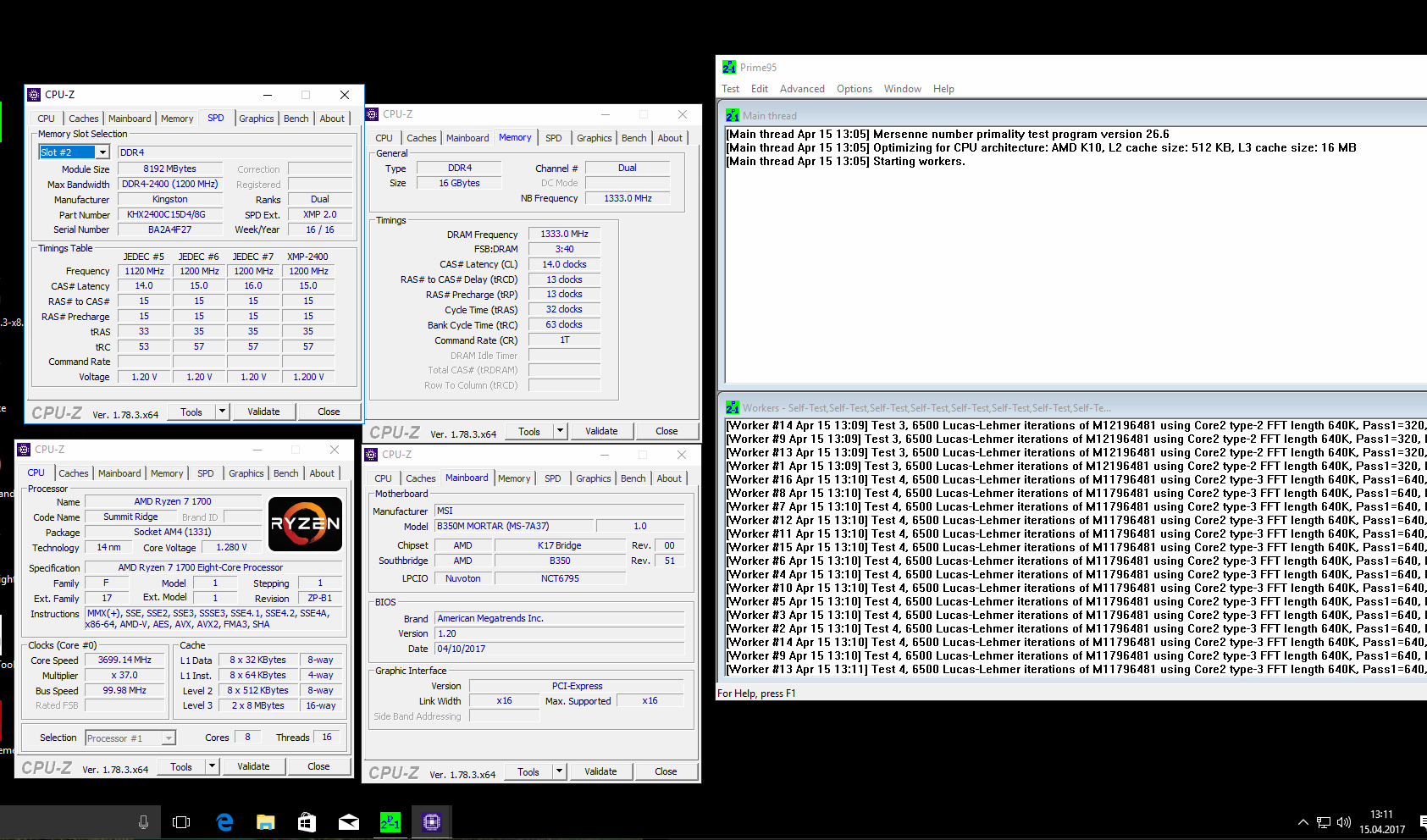Viewport: 1427px width, 840px height.
Task: Click Tools button in Mainboard CPU-Z window
Action: (x=528, y=771)
